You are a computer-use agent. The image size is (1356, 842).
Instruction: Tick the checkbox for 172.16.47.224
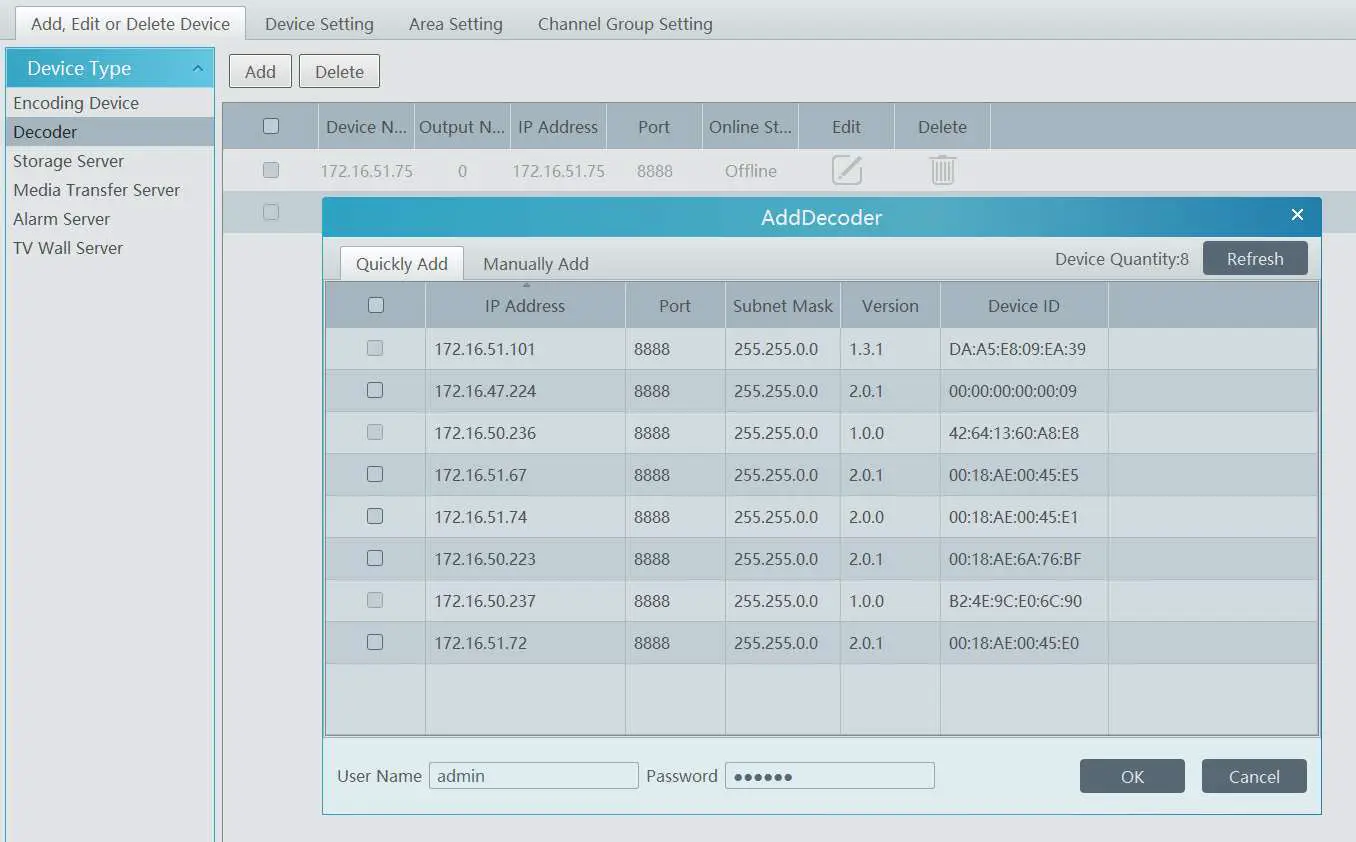pyautogui.click(x=375, y=391)
